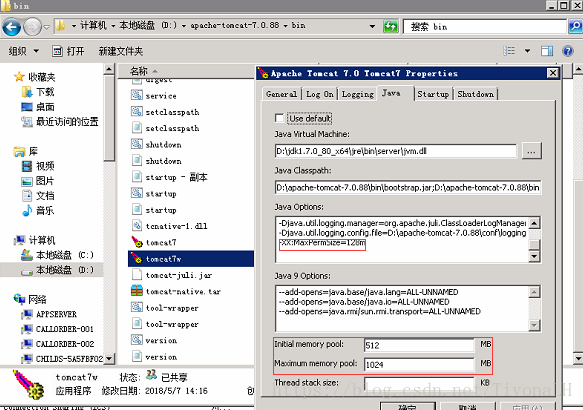Open the 组织 organize dropdown menu
Image resolution: width=583 pixels, height=410 pixels.
24,51
